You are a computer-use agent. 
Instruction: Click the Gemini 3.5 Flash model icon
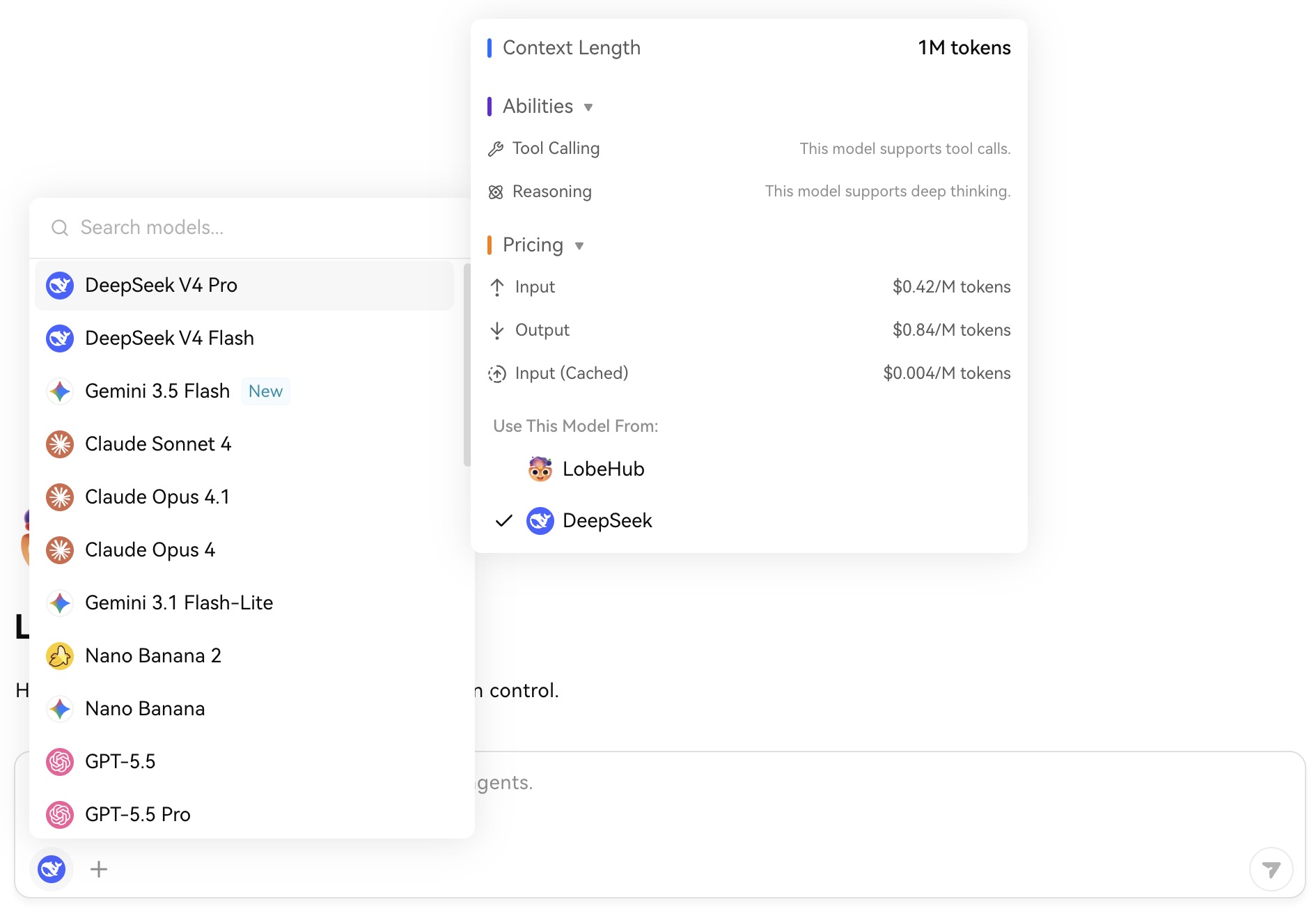pyautogui.click(x=60, y=391)
